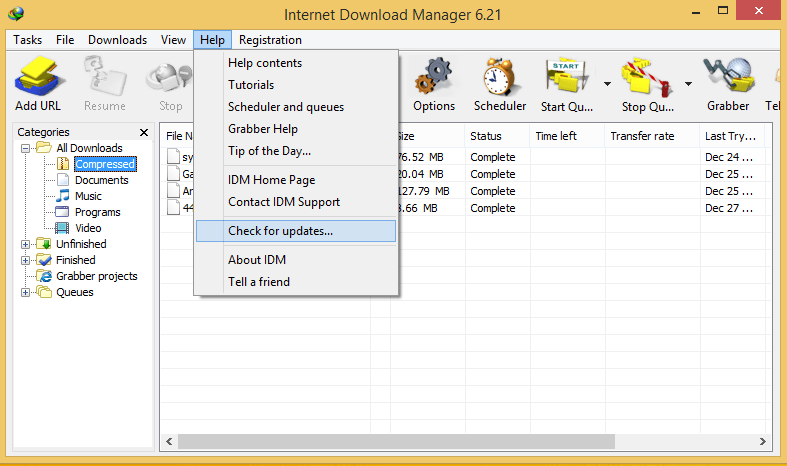The height and width of the screenshot is (466, 787).
Task: Click the Documents category page icon
Action: click(63, 180)
